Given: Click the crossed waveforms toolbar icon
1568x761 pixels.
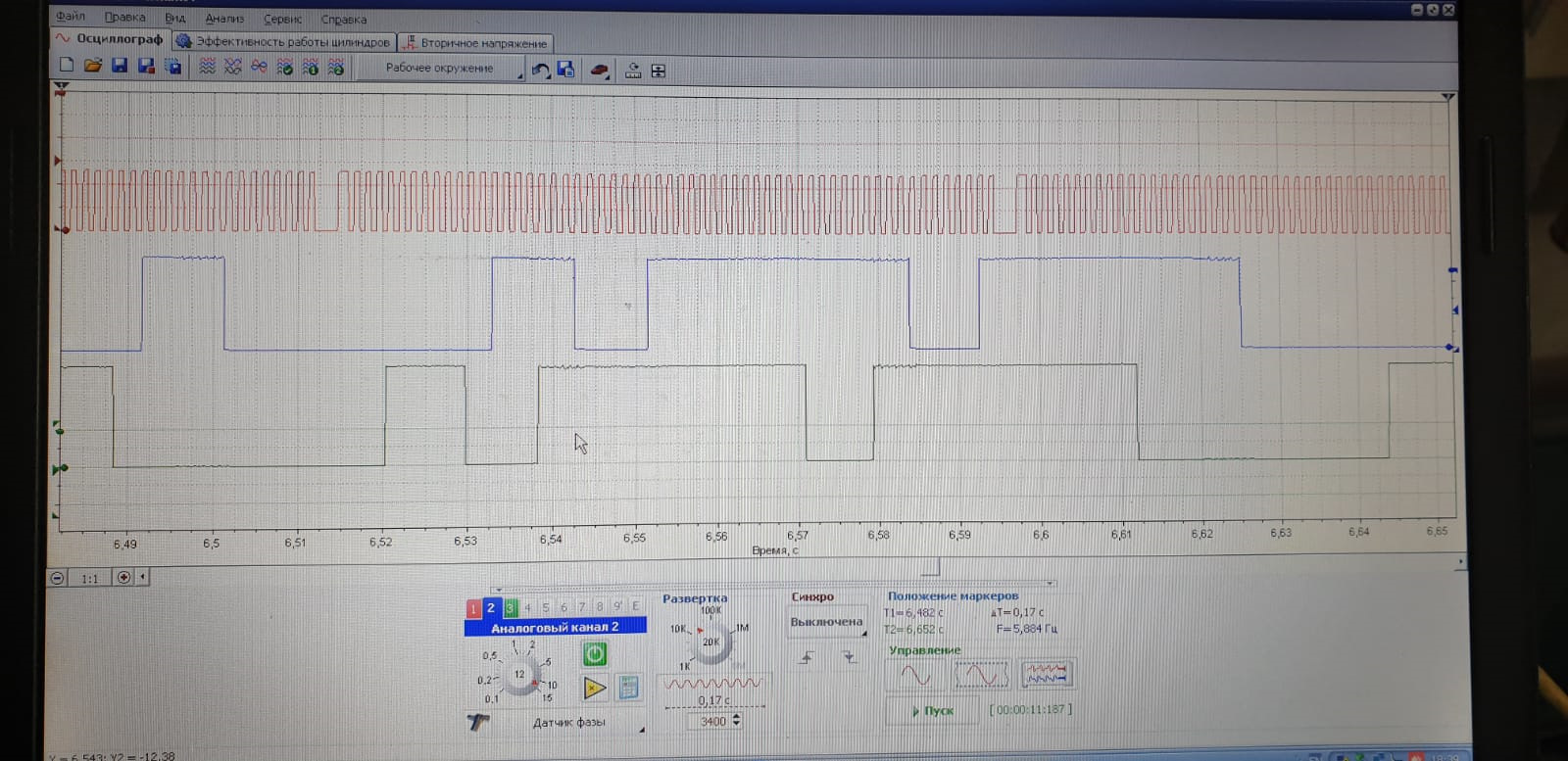Looking at the screenshot, I should (232, 67).
